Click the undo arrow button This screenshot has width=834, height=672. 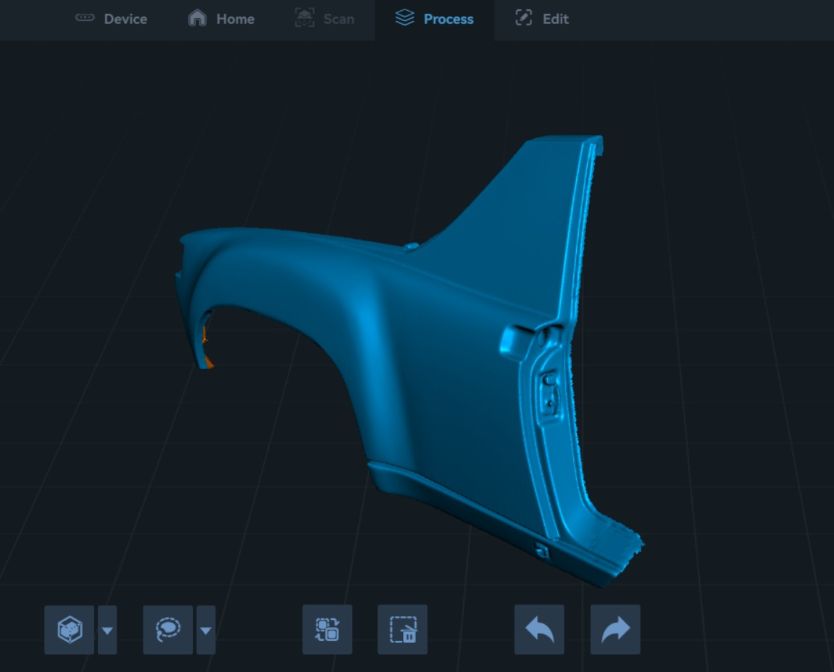coord(539,629)
